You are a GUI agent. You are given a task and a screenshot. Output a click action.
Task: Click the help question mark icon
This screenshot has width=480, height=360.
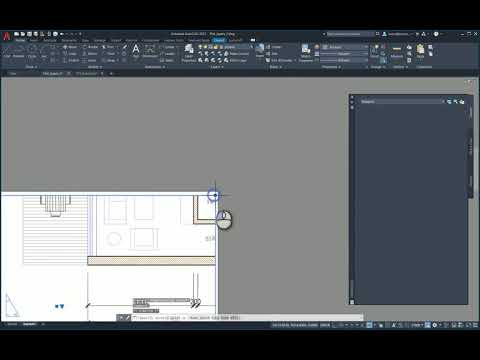coord(436,34)
